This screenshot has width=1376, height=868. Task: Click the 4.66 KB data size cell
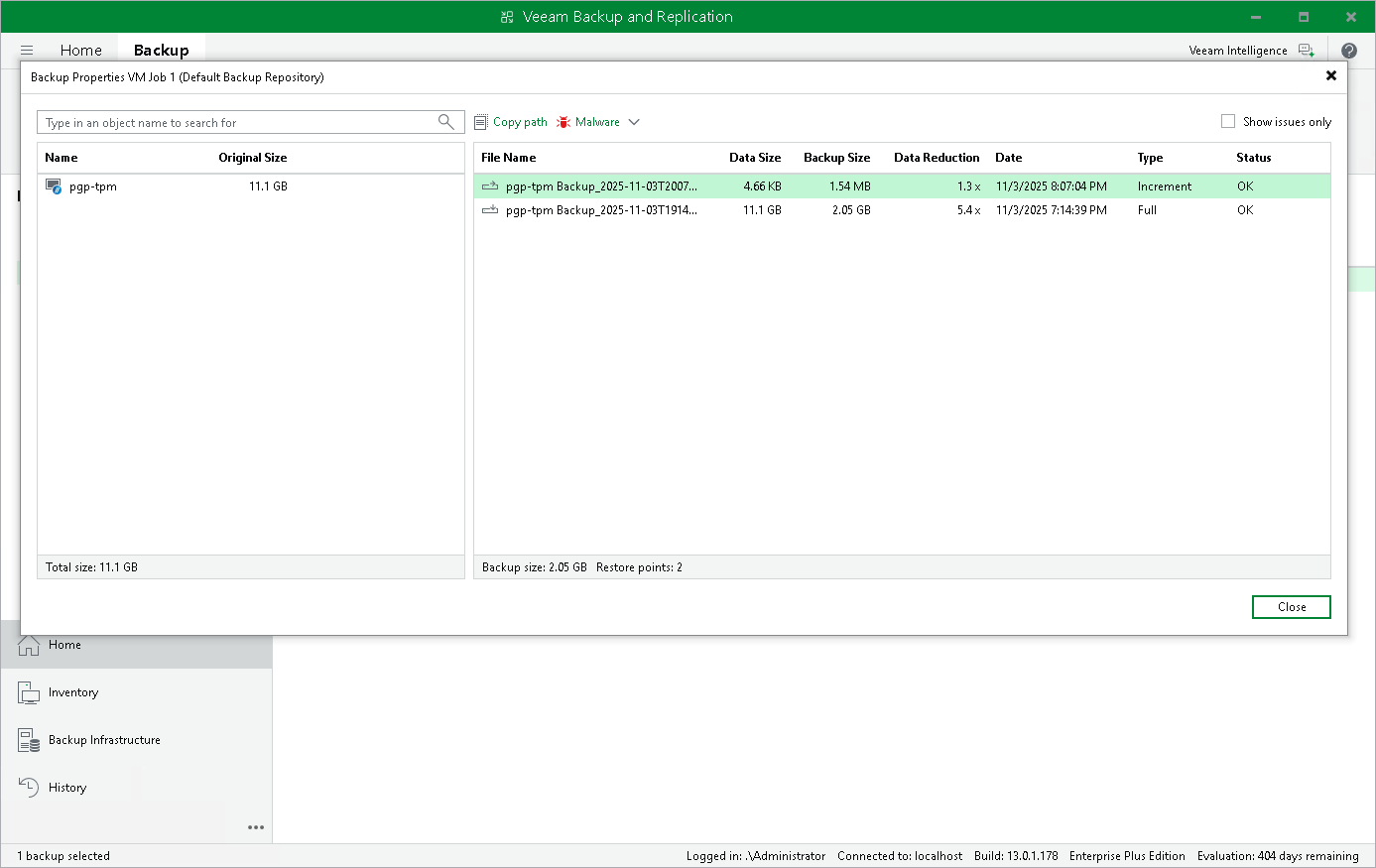point(763,186)
